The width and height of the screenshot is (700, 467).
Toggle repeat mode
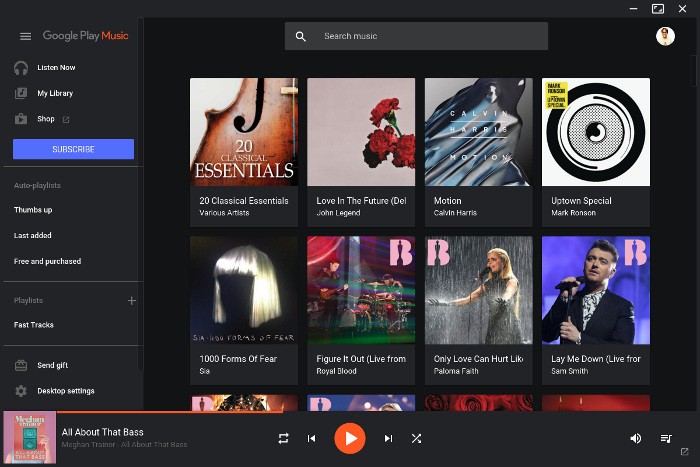point(283,438)
